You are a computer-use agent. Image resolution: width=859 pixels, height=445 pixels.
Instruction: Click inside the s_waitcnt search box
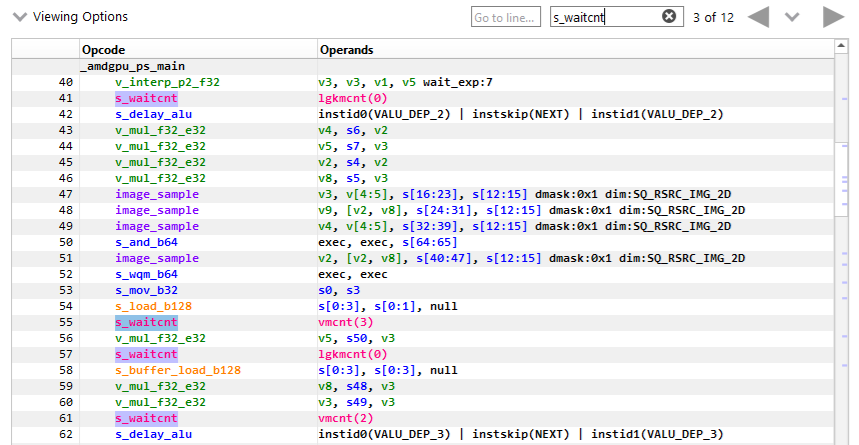coord(604,17)
